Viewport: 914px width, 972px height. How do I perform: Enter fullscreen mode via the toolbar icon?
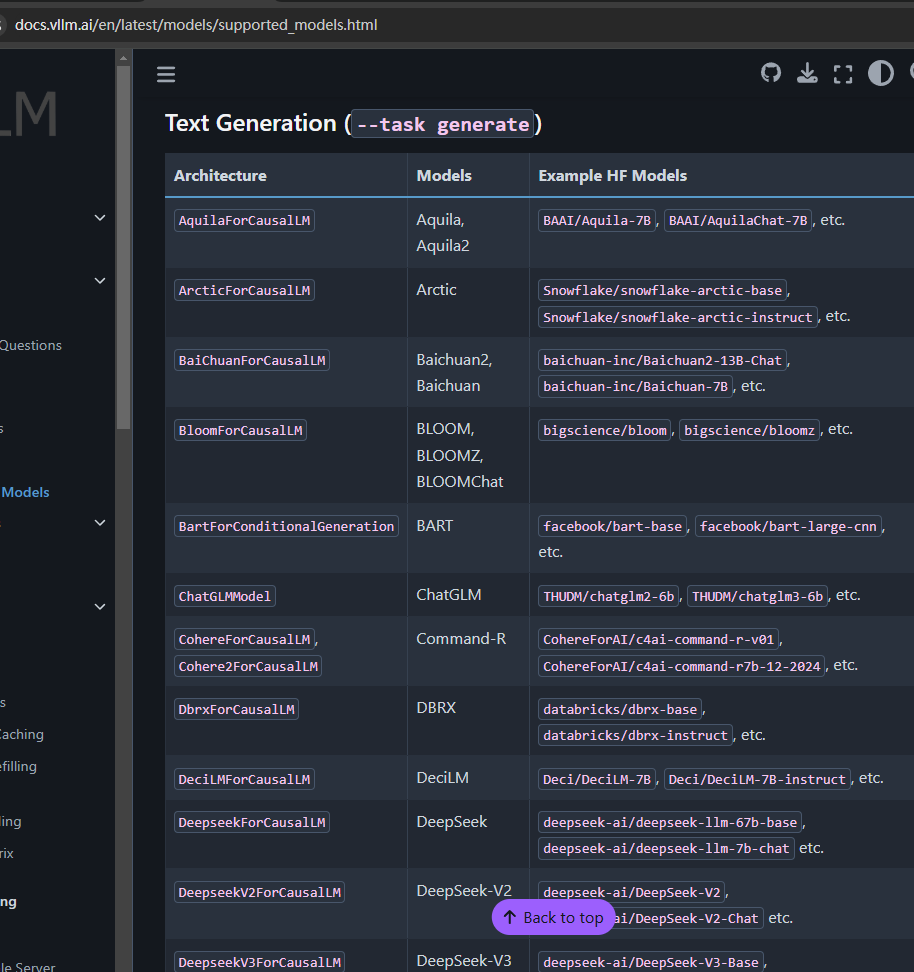[x=843, y=74]
